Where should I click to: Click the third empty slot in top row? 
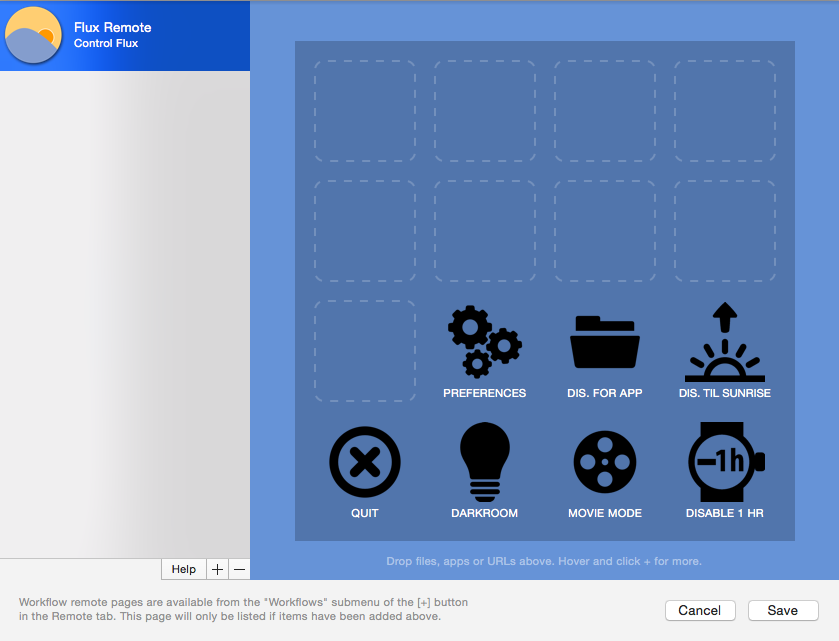(x=605, y=111)
